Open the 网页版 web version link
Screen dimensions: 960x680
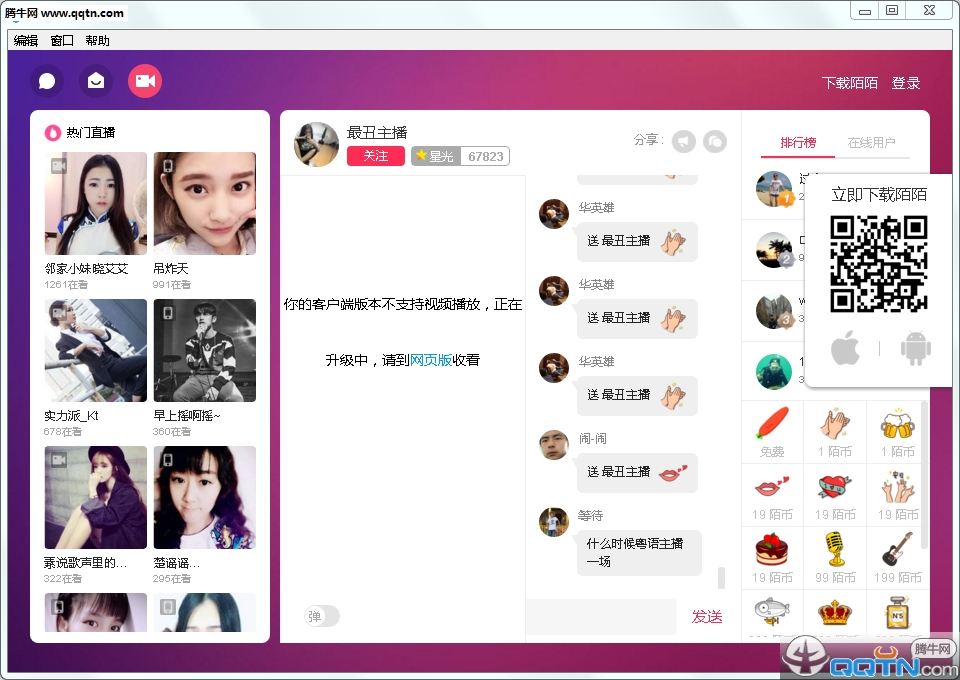(431, 360)
